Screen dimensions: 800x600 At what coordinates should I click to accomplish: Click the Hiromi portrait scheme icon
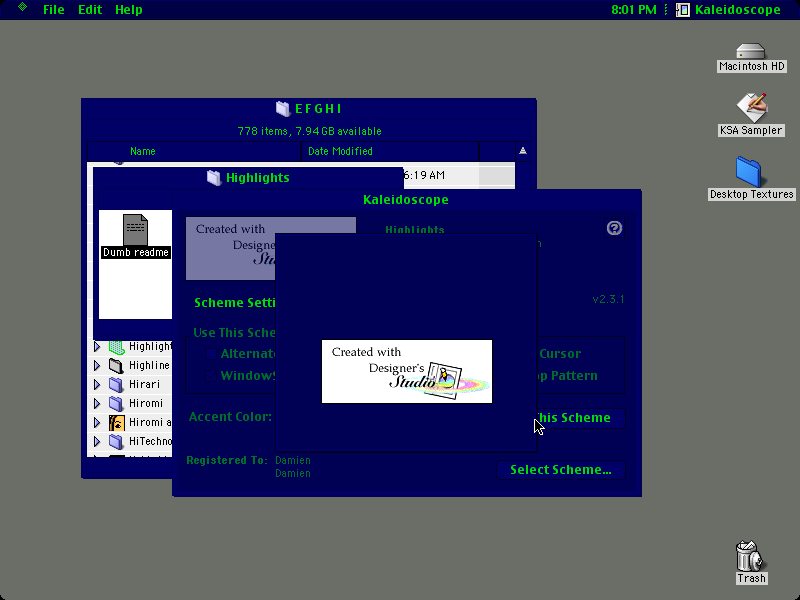pos(116,422)
